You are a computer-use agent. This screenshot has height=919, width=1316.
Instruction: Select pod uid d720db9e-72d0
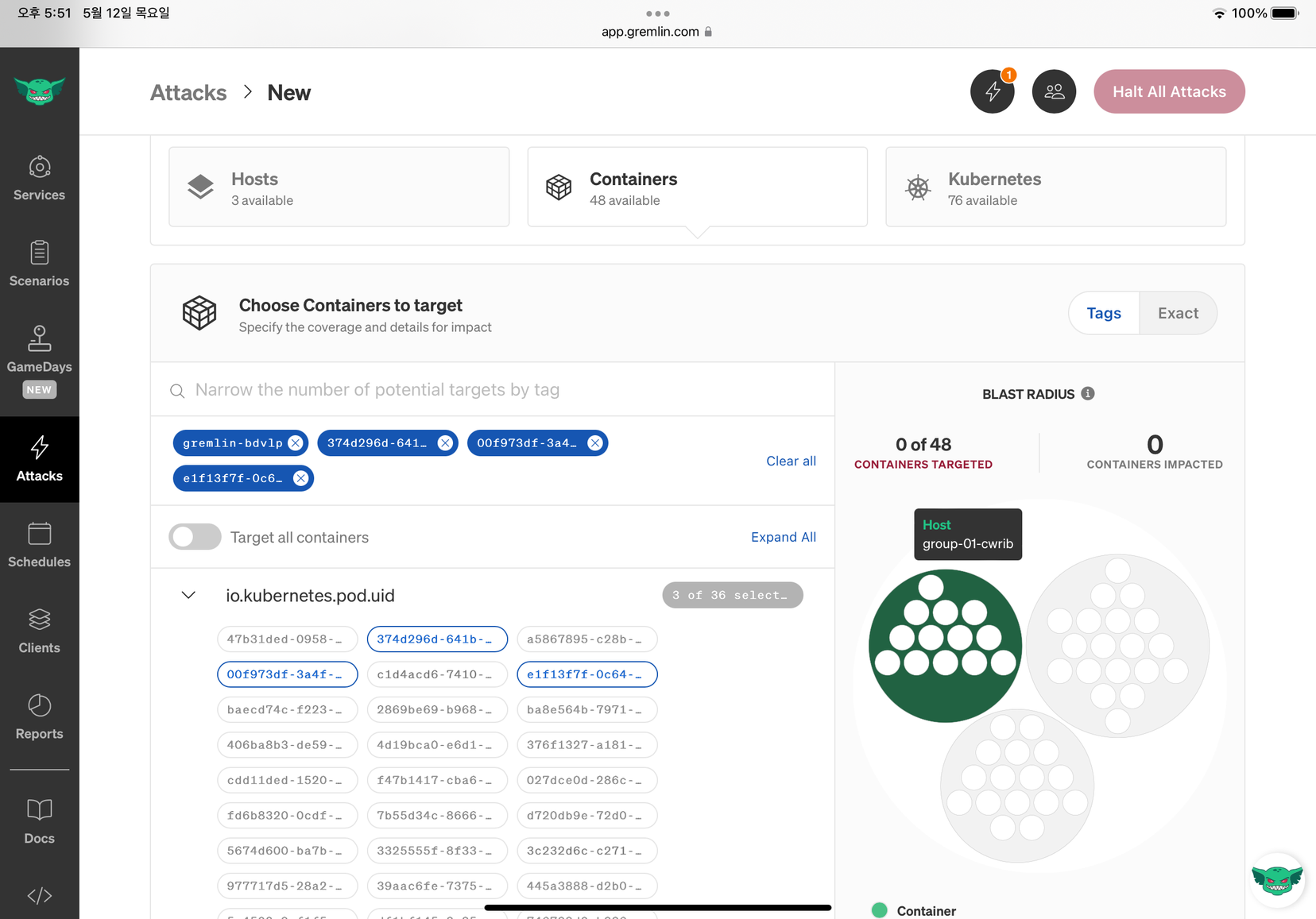(587, 816)
